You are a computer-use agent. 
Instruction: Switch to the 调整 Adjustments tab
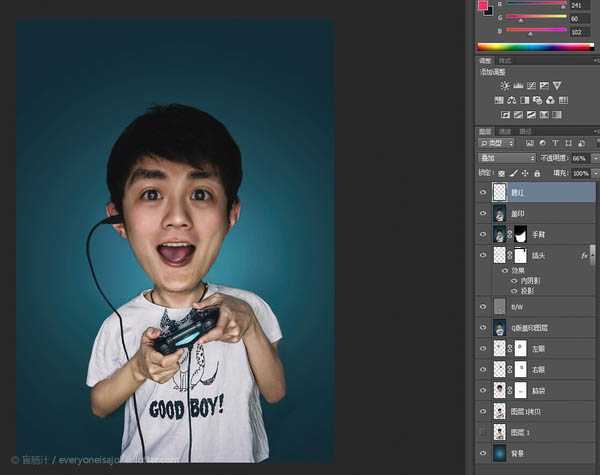point(485,60)
